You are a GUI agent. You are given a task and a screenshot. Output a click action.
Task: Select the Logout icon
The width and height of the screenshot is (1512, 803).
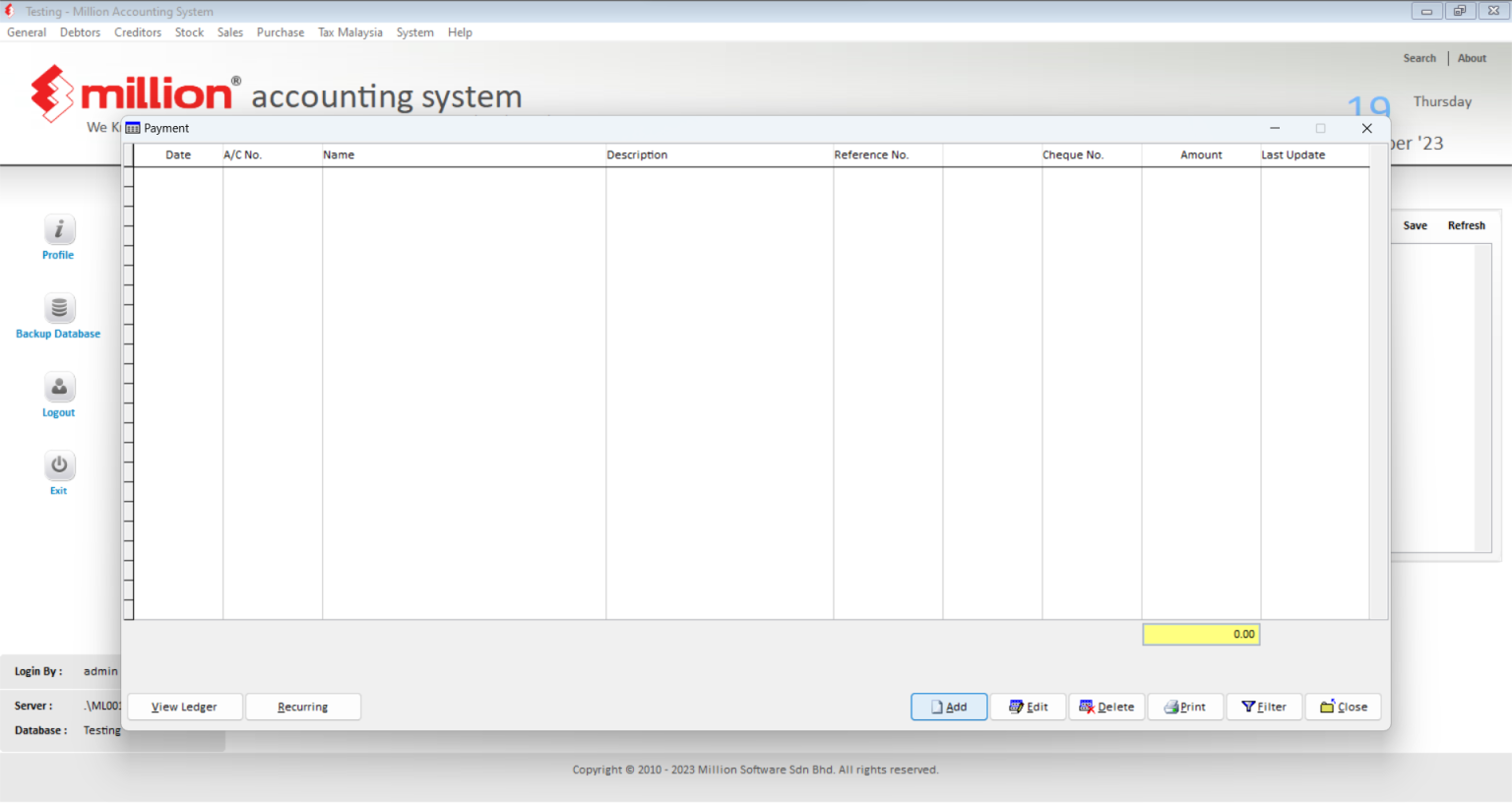(58, 387)
